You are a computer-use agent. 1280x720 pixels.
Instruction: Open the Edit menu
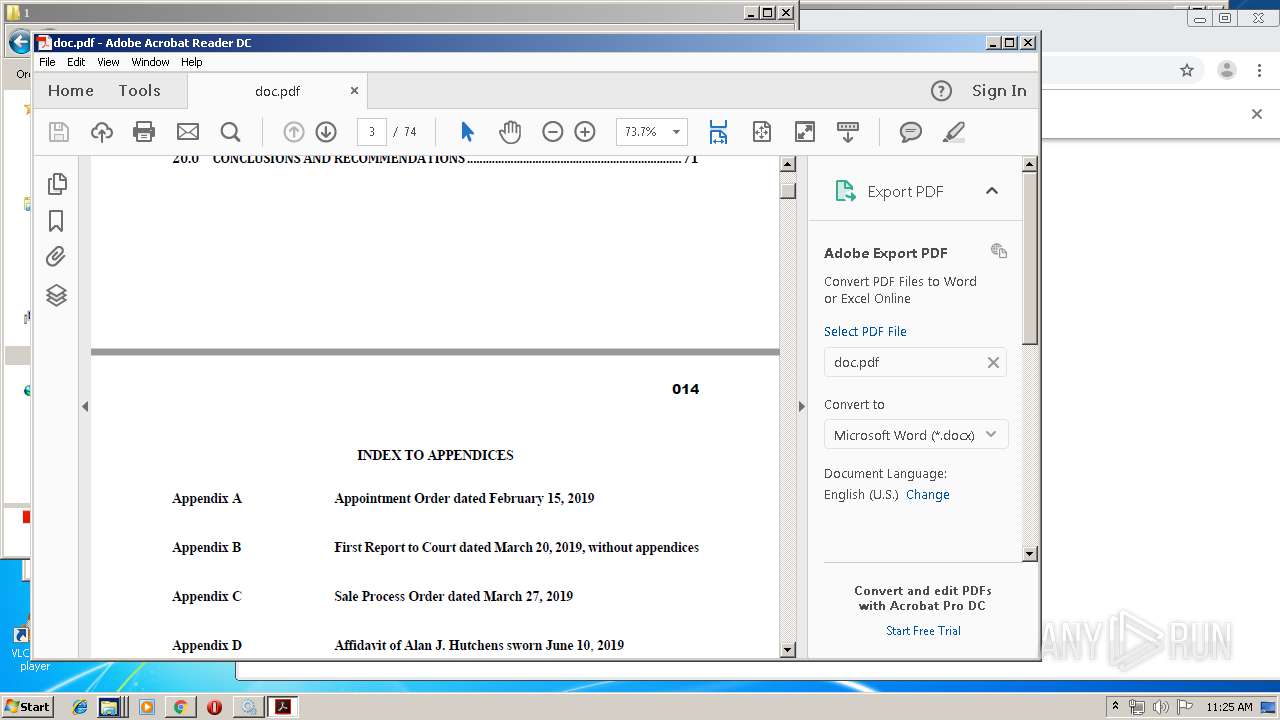[76, 62]
